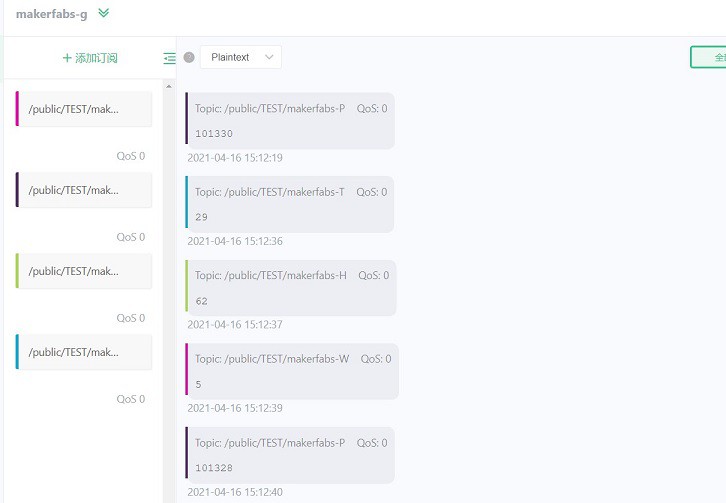Click the makerfabs-H message with payload 62
Viewport: 726px width, 503px height.
pos(291,288)
